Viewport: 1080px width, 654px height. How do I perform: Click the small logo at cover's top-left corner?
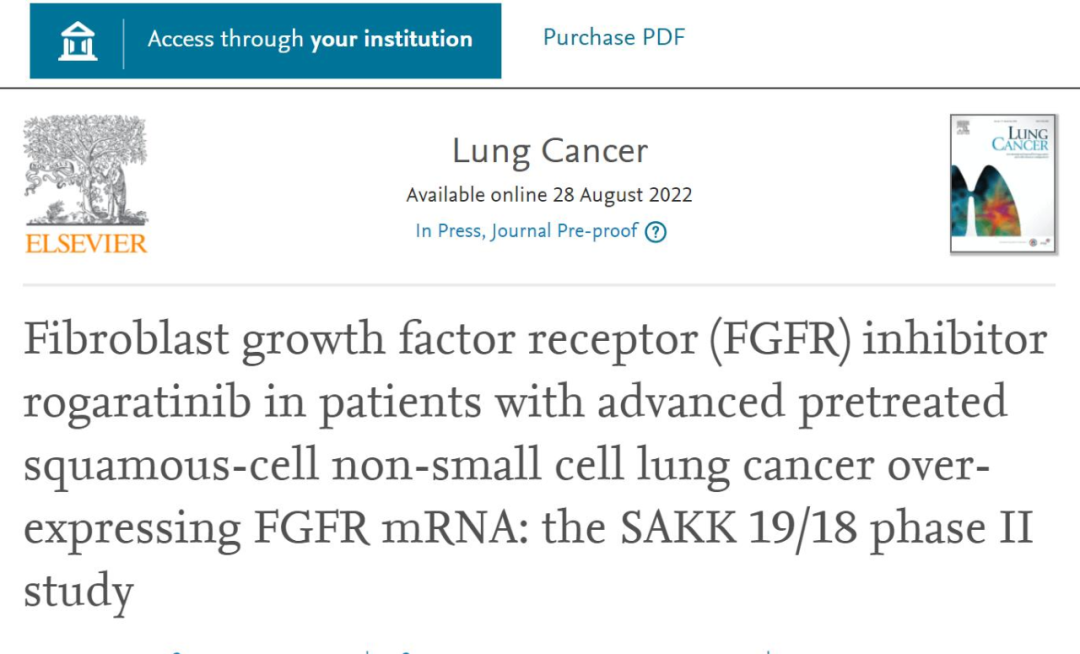pos(962,127)
